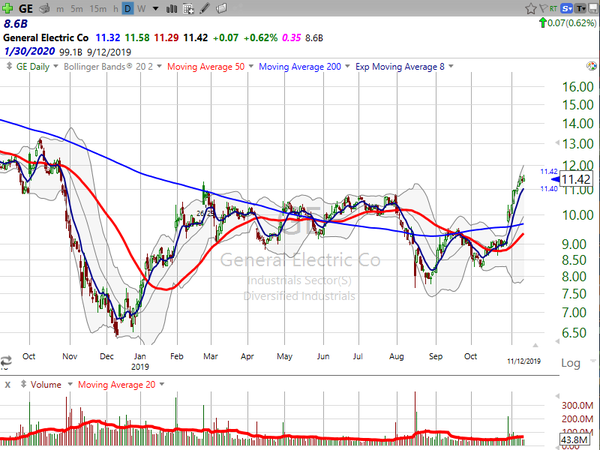Open the Bollinger Bands 20 2 dropdown
Viewport: 600px width, 450px height.
(159, 66)
